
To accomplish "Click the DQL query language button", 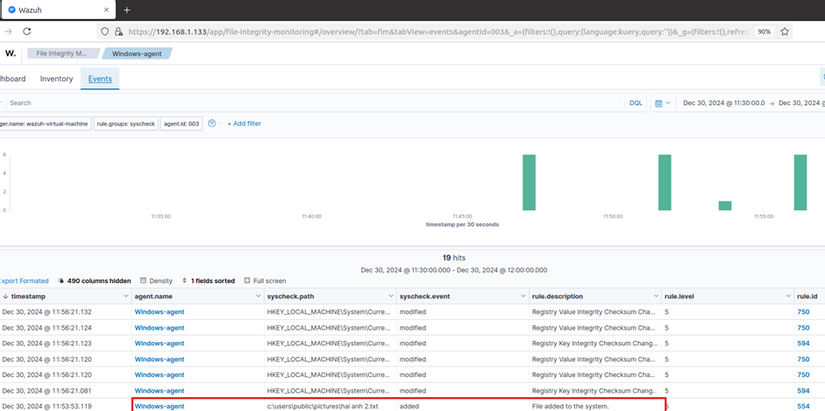I will click(x=636, y=103).
